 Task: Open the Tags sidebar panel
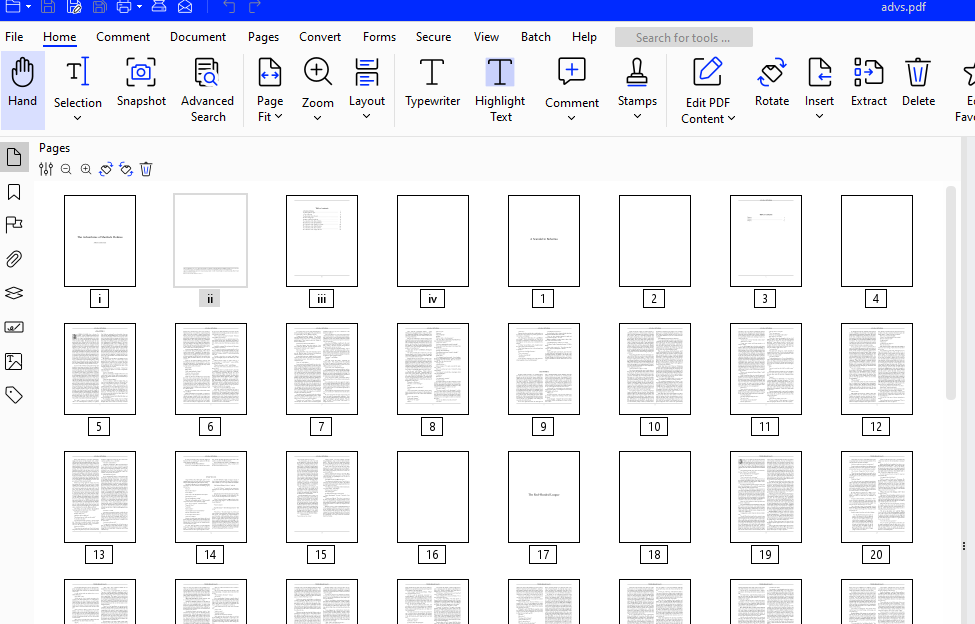(x=14, y=395)
